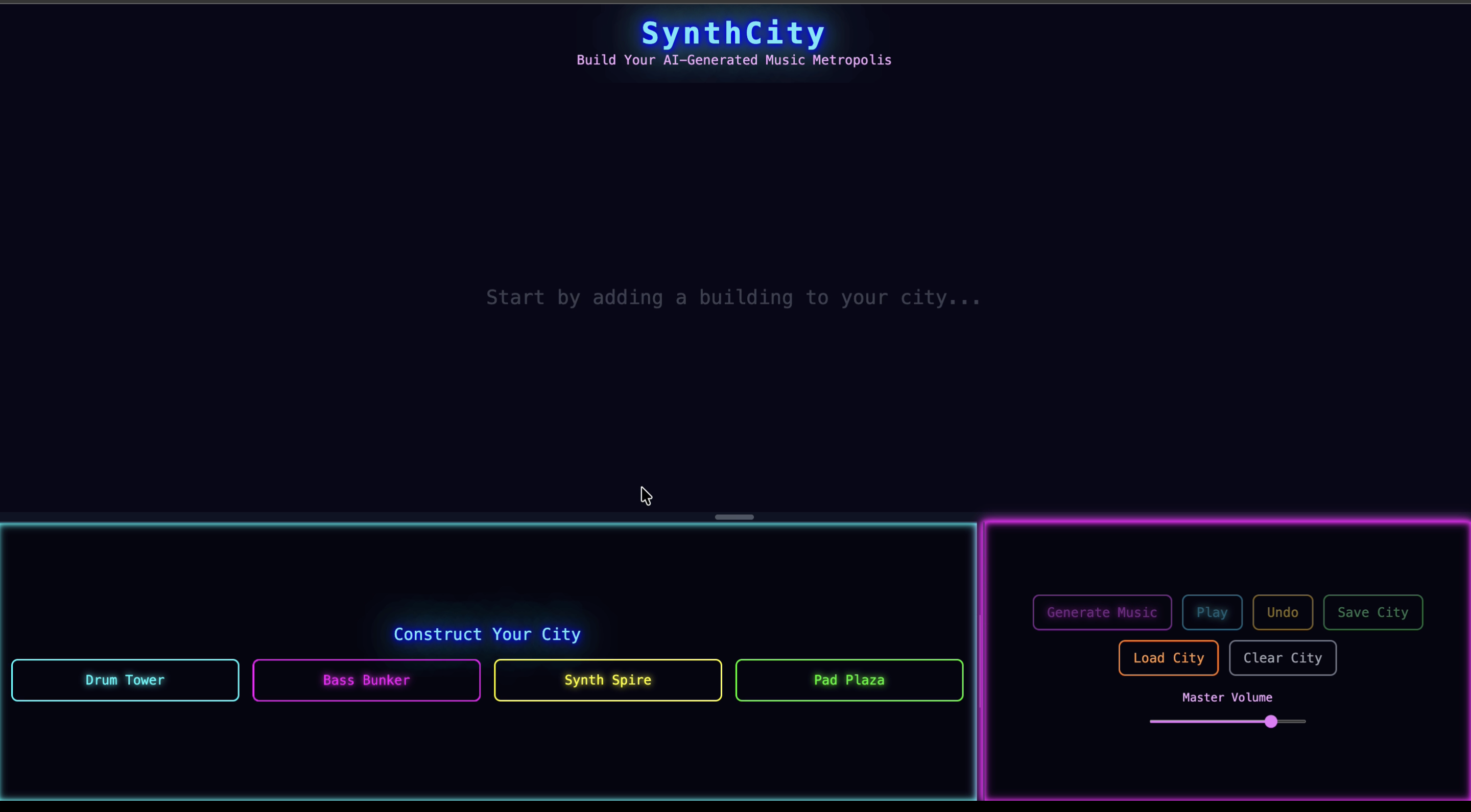Save the current city

point(1372,612)
